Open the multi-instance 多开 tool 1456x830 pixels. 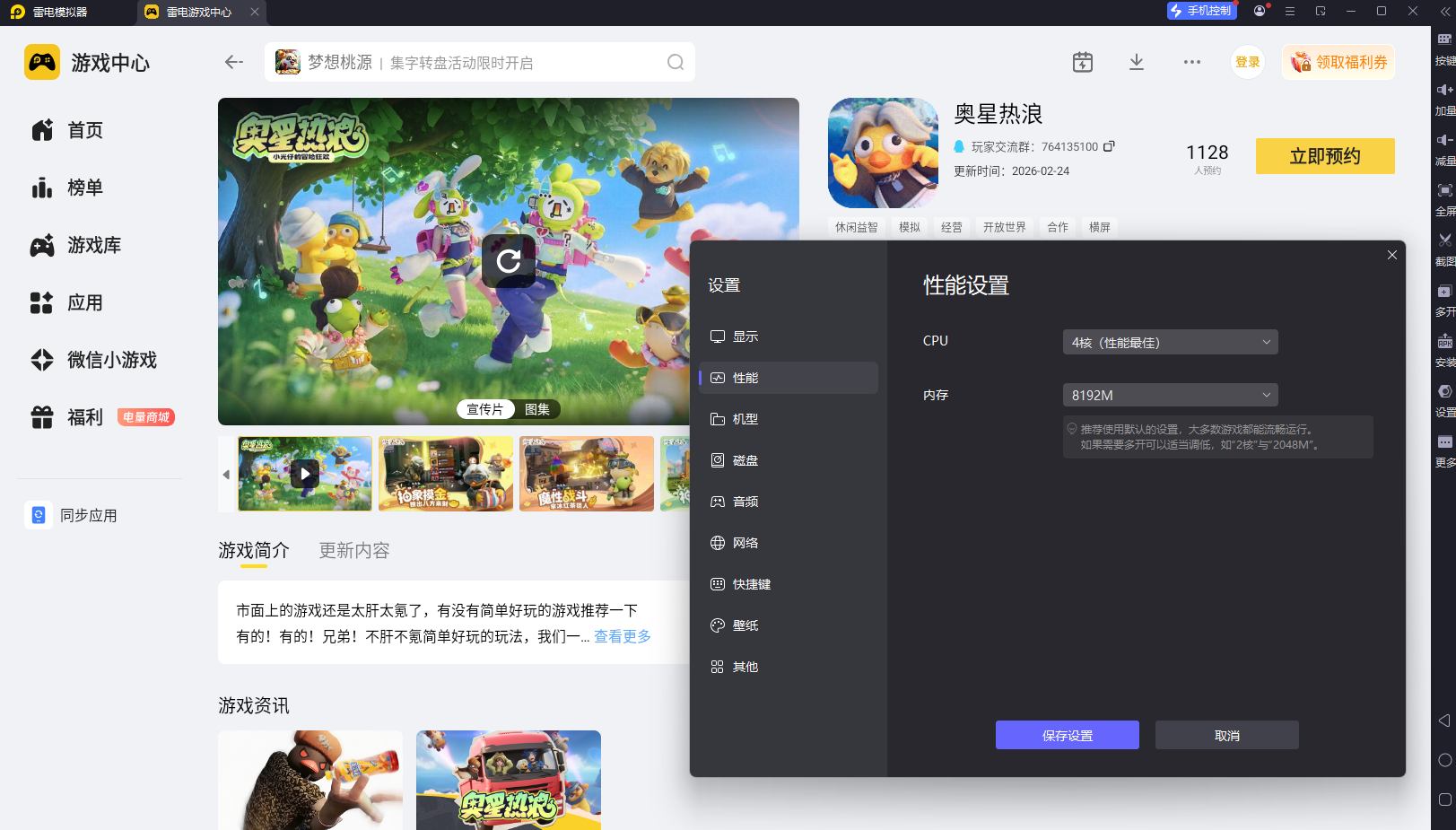1444,300
